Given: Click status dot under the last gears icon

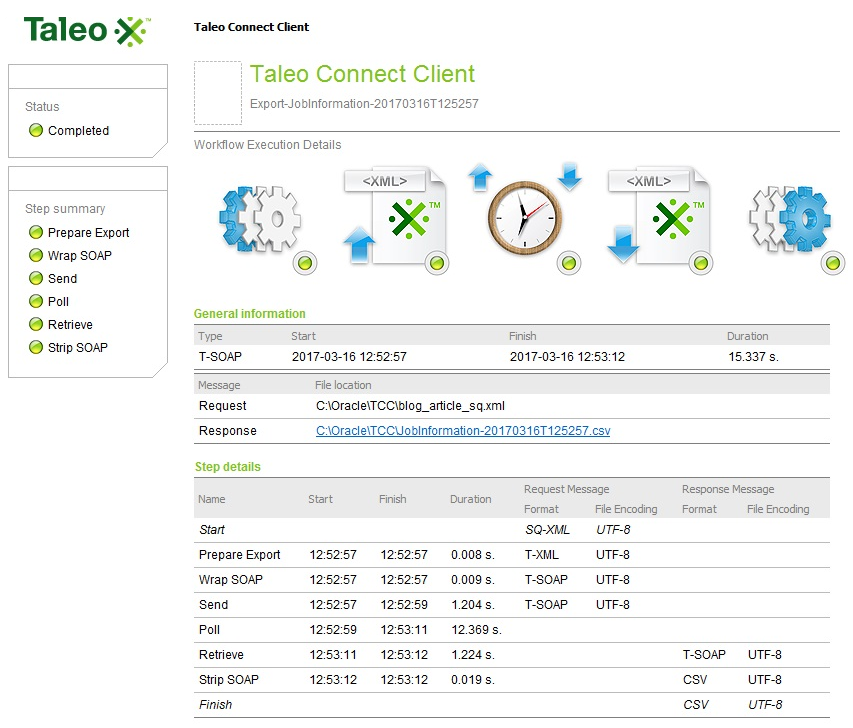Looking at the screenshot, I should point(833,264).
